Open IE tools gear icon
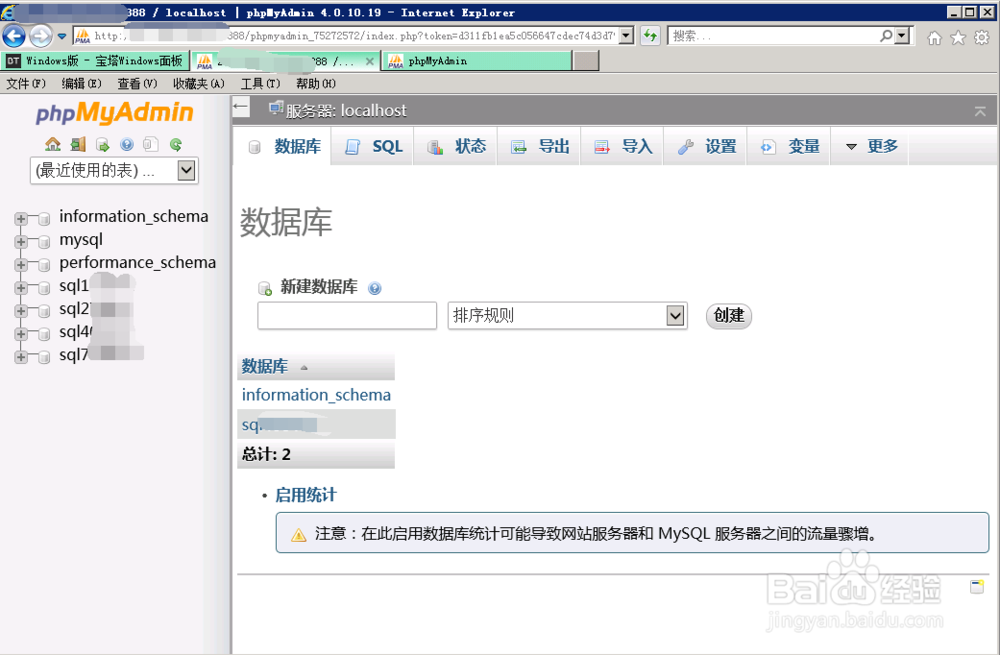Image resolution: width=1000 pixels, height=655 pixels. 982,38
